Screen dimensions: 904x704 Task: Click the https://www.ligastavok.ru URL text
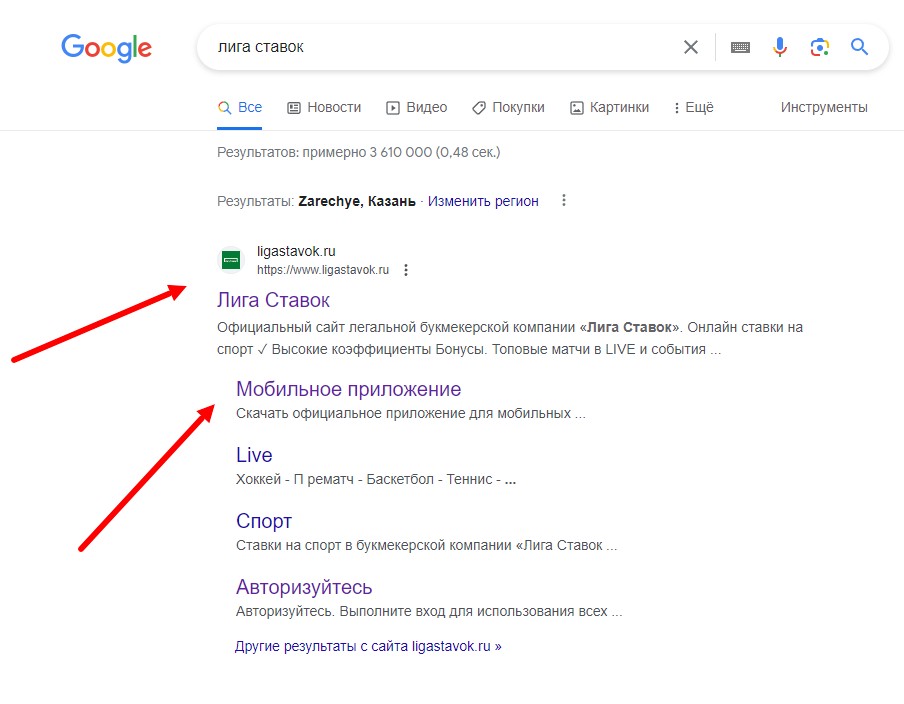(x=323, y=270)
